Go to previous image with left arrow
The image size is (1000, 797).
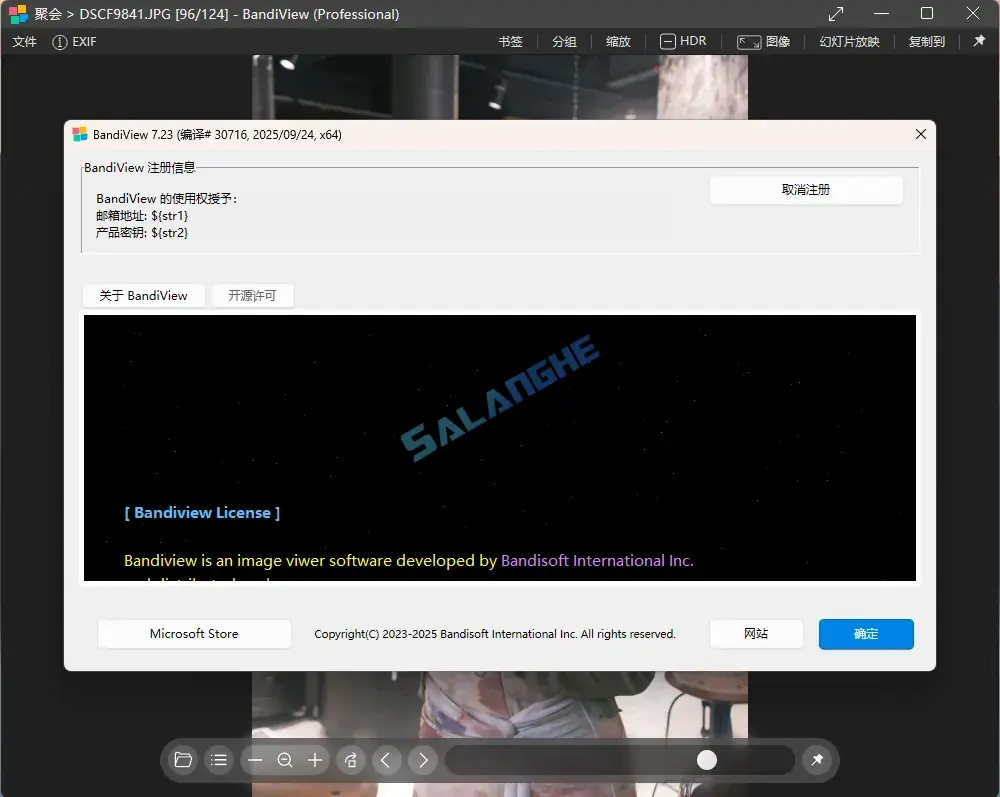tap(387, 760)
